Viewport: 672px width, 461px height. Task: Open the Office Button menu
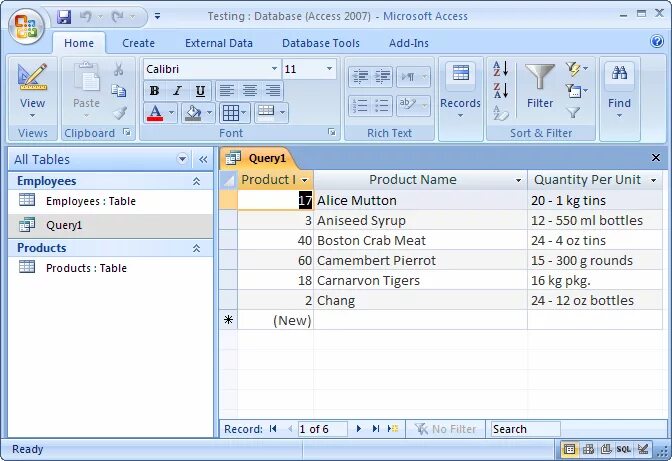26,27
